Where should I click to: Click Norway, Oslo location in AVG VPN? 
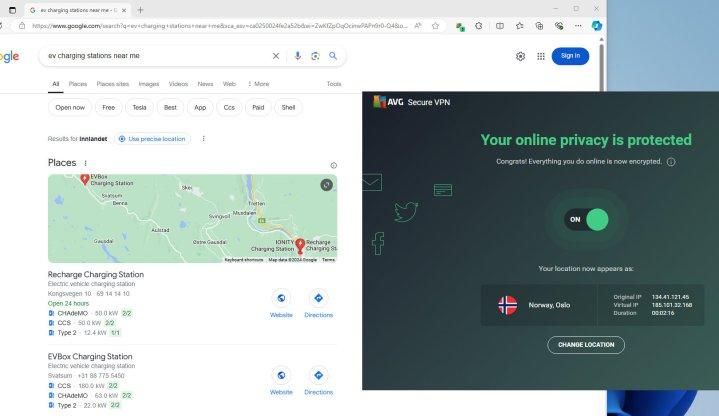(539, 305)
